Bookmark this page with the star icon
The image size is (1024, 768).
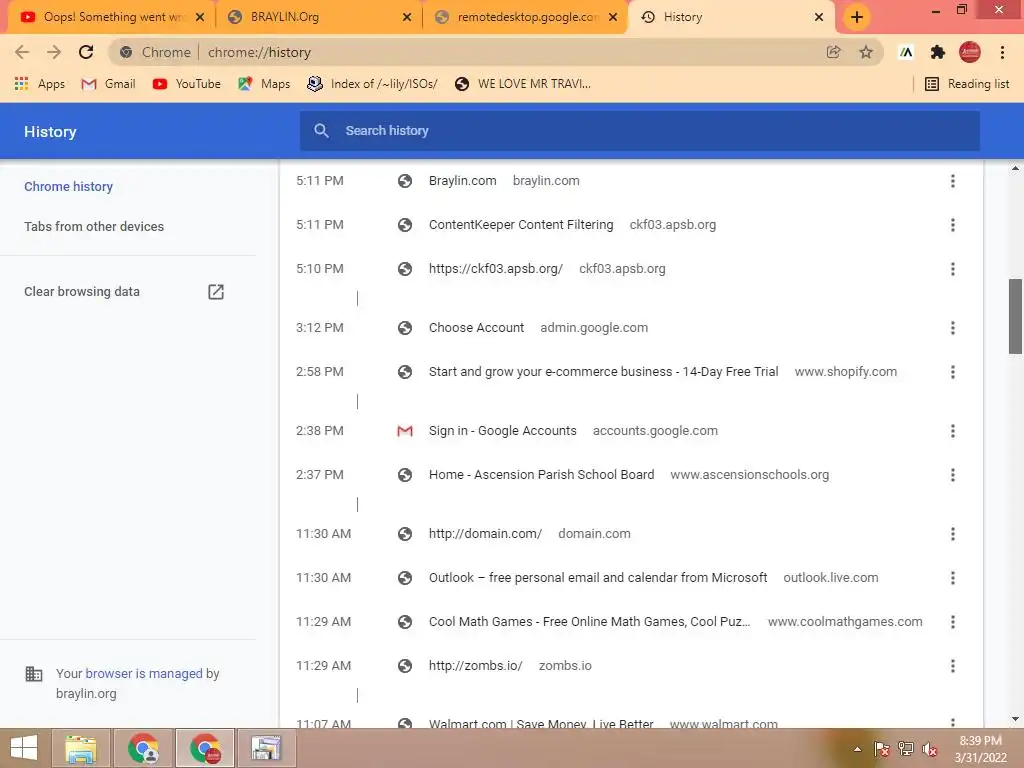click(866, 52)
